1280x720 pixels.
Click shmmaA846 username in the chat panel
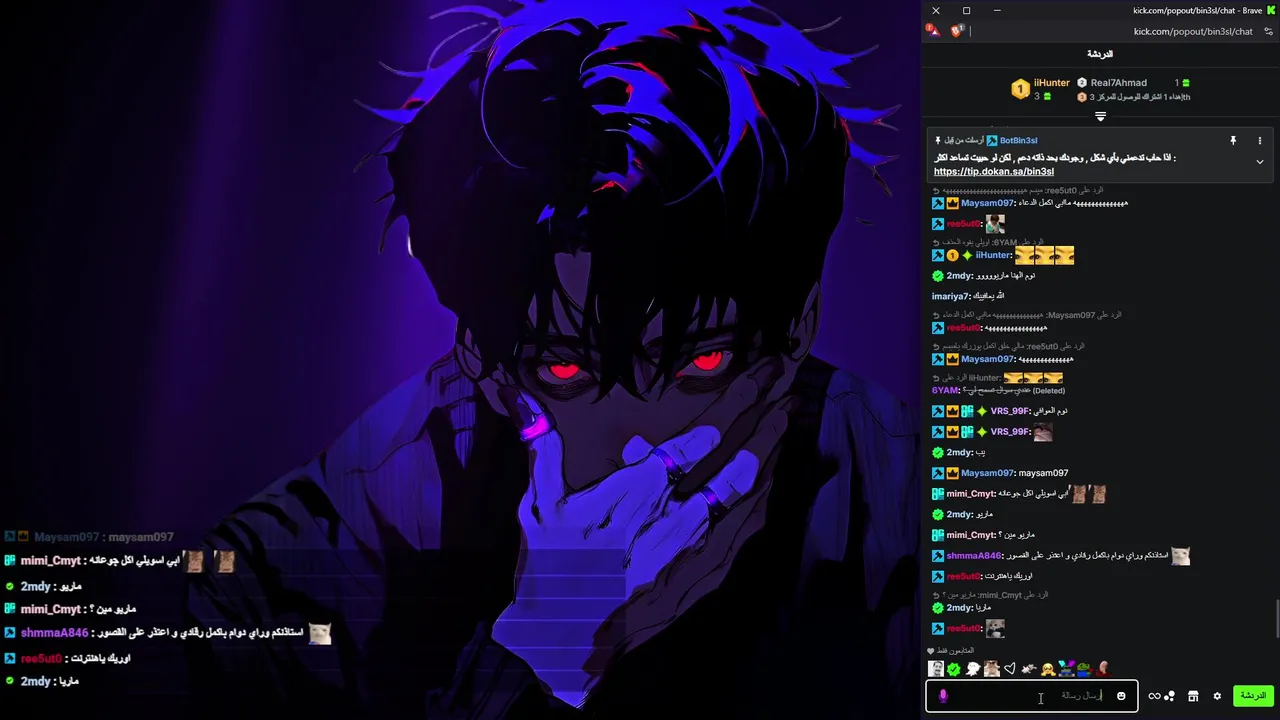click(973, 556)
